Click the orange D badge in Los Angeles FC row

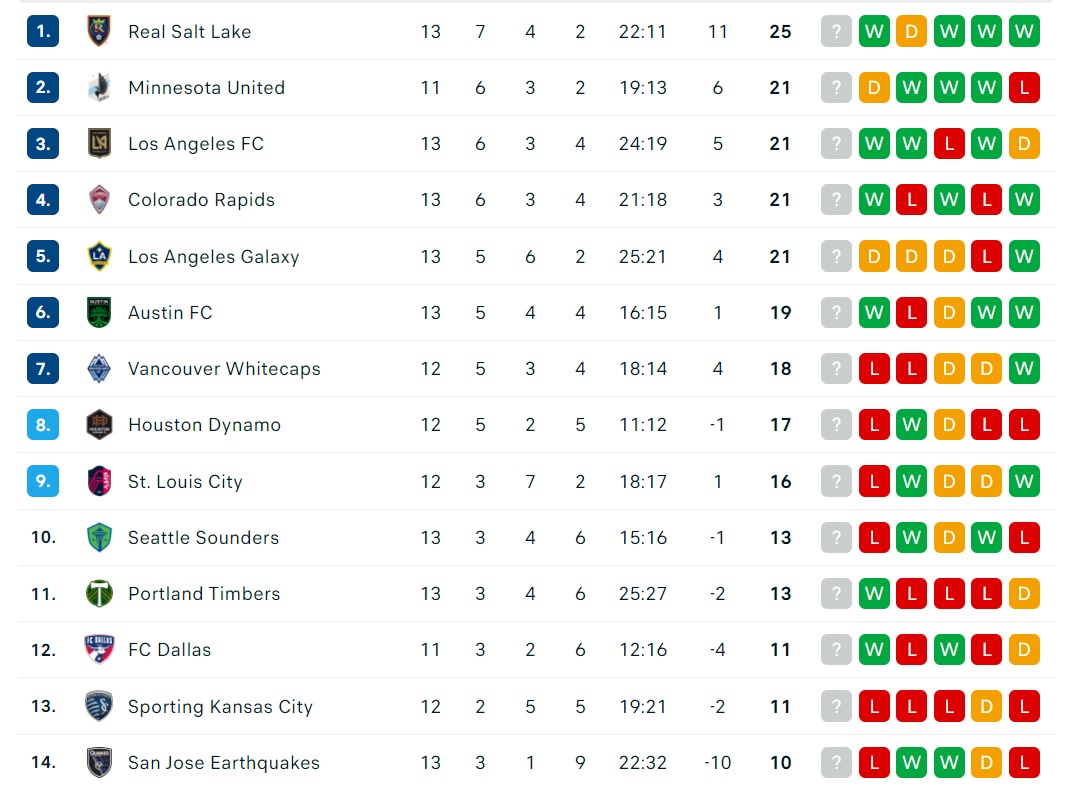pos(1024,144)
